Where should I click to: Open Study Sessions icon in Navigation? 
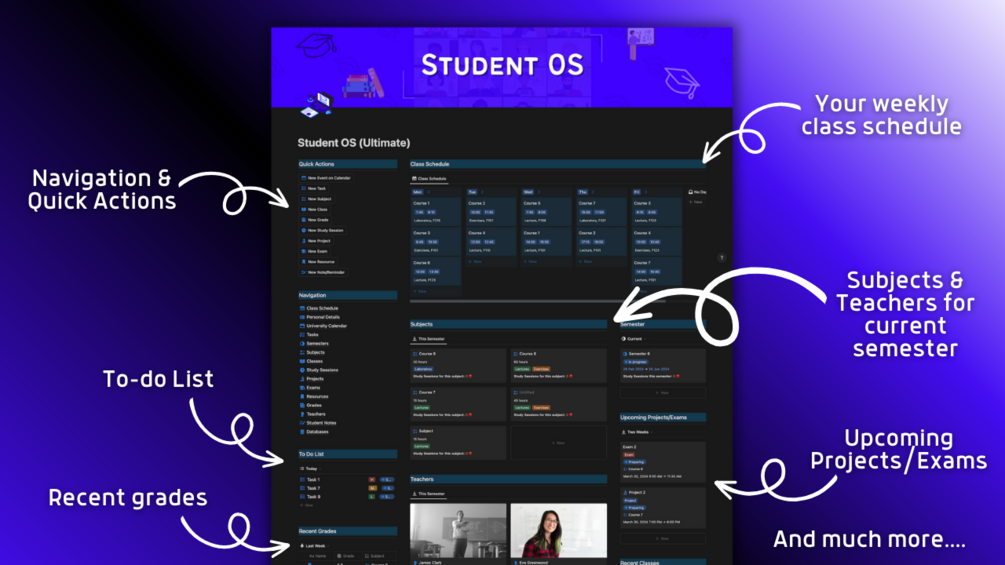303,370
